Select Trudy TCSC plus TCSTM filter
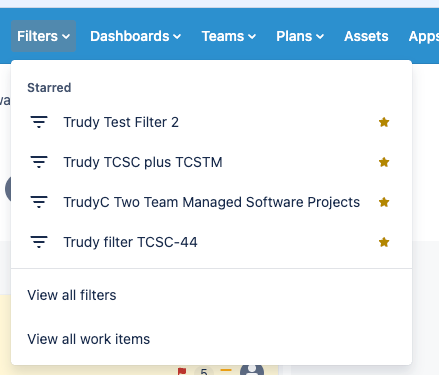This screenshot has height=375, width=439. [x=143, y=162]
